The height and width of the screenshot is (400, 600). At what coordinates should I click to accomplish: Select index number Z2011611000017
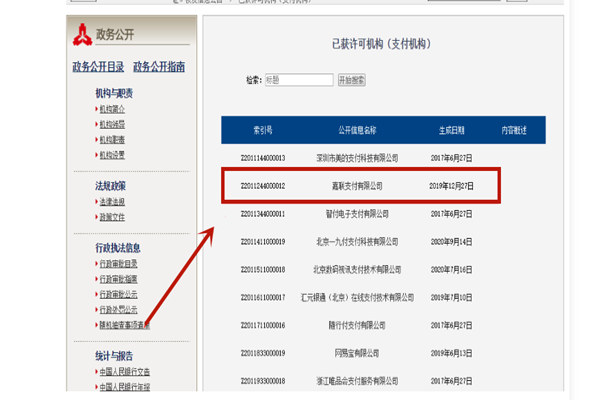coord(263,297)
